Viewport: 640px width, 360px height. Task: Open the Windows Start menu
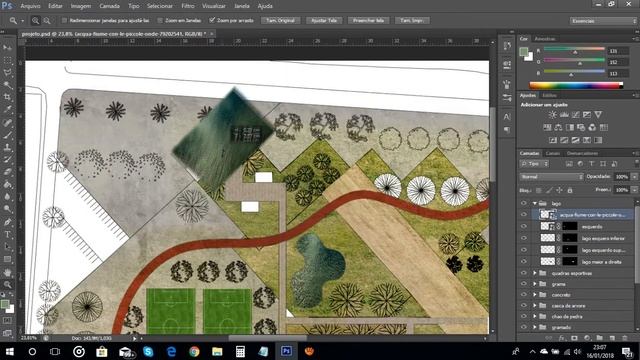coord(9,351)
